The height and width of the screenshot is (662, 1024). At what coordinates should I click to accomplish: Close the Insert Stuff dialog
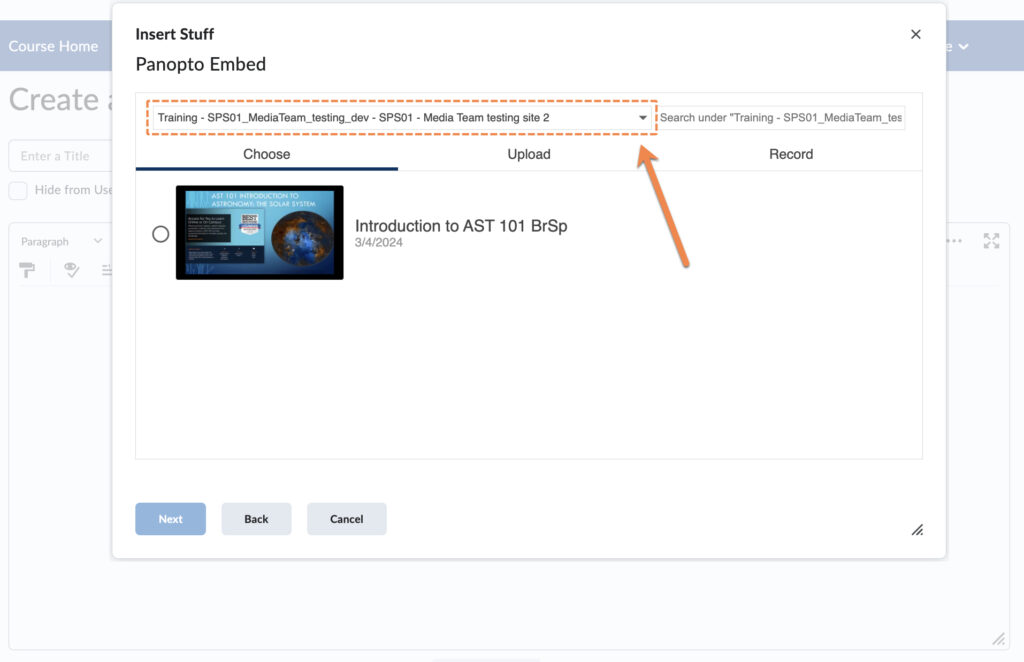pos(915,33)
